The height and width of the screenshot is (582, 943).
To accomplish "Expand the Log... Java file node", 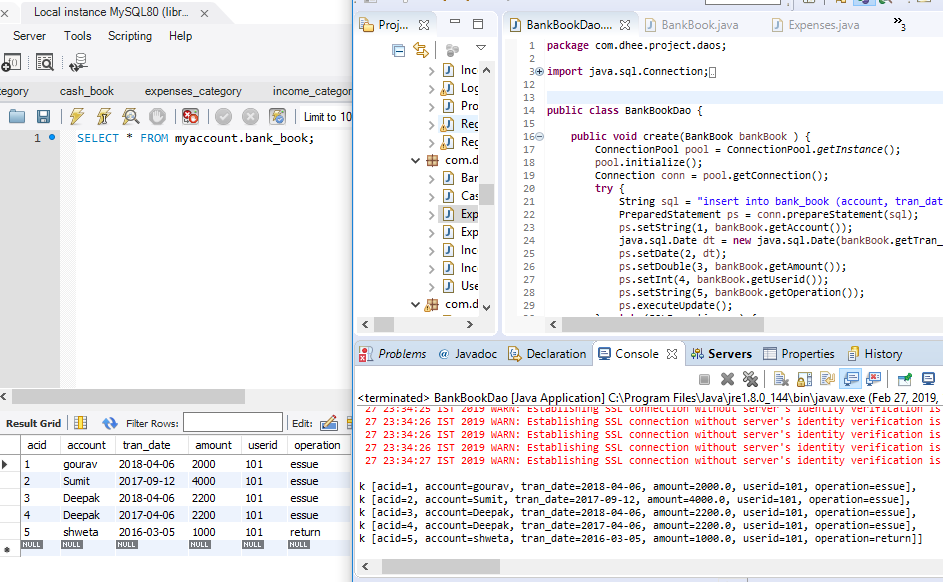I will (x=431, y=88).
